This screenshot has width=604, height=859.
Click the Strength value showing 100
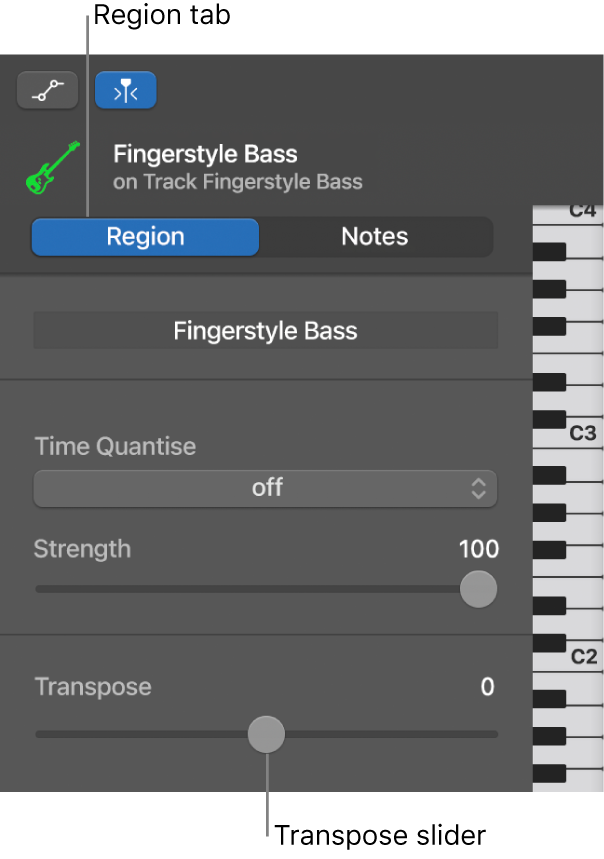[478, 549]
